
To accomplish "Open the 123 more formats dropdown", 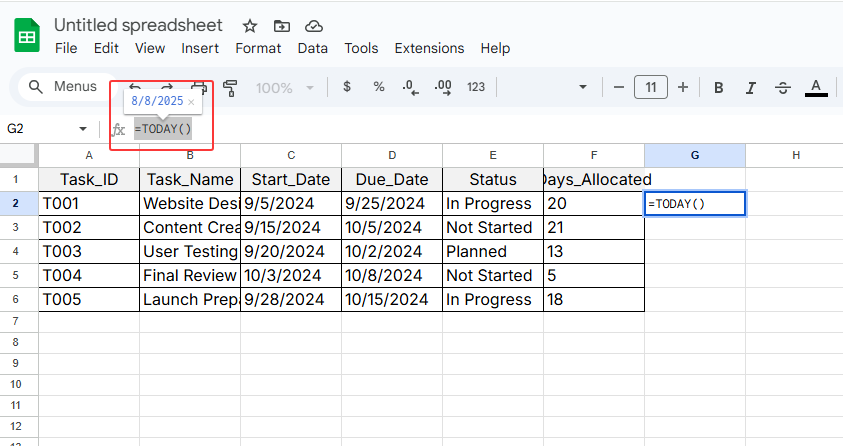I will pos(476,87).
